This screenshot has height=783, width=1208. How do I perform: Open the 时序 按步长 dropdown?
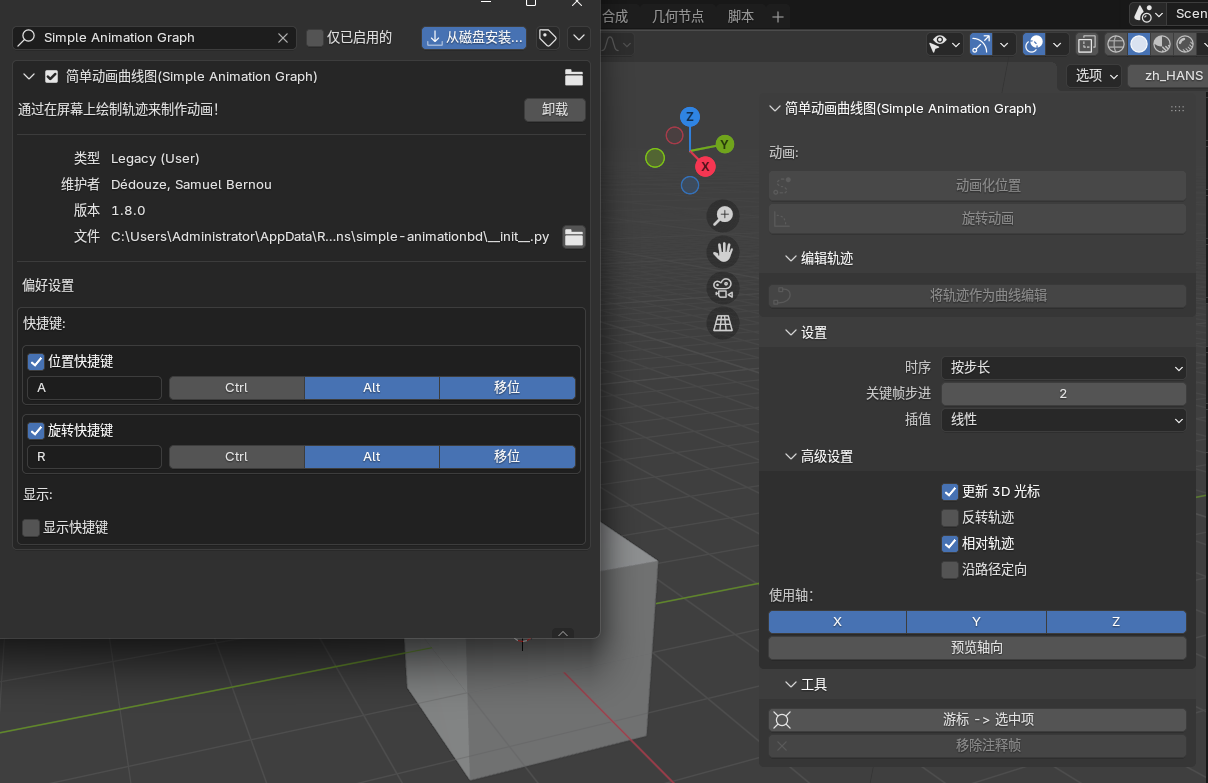coord(1063,368)
